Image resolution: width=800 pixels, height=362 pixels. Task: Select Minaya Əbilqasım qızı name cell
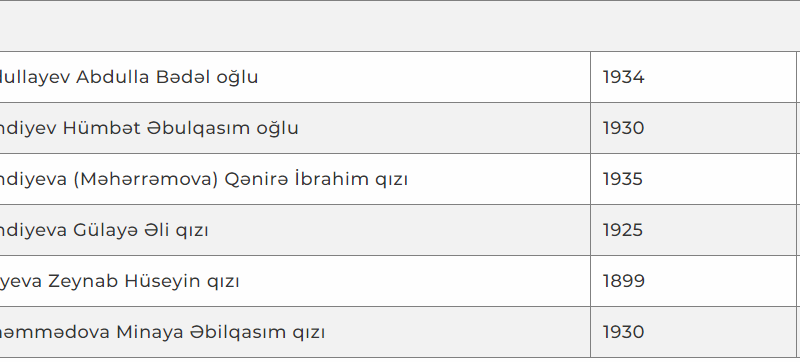pos(295,332)
